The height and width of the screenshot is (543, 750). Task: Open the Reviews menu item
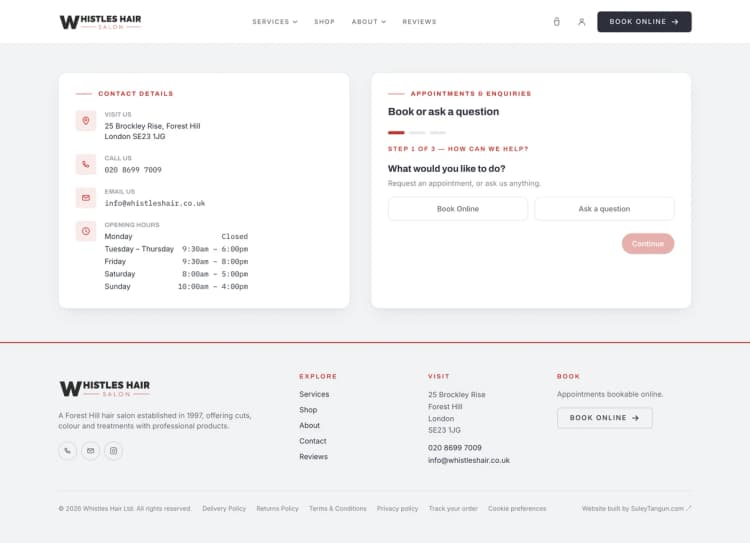(x=419, y=22)
